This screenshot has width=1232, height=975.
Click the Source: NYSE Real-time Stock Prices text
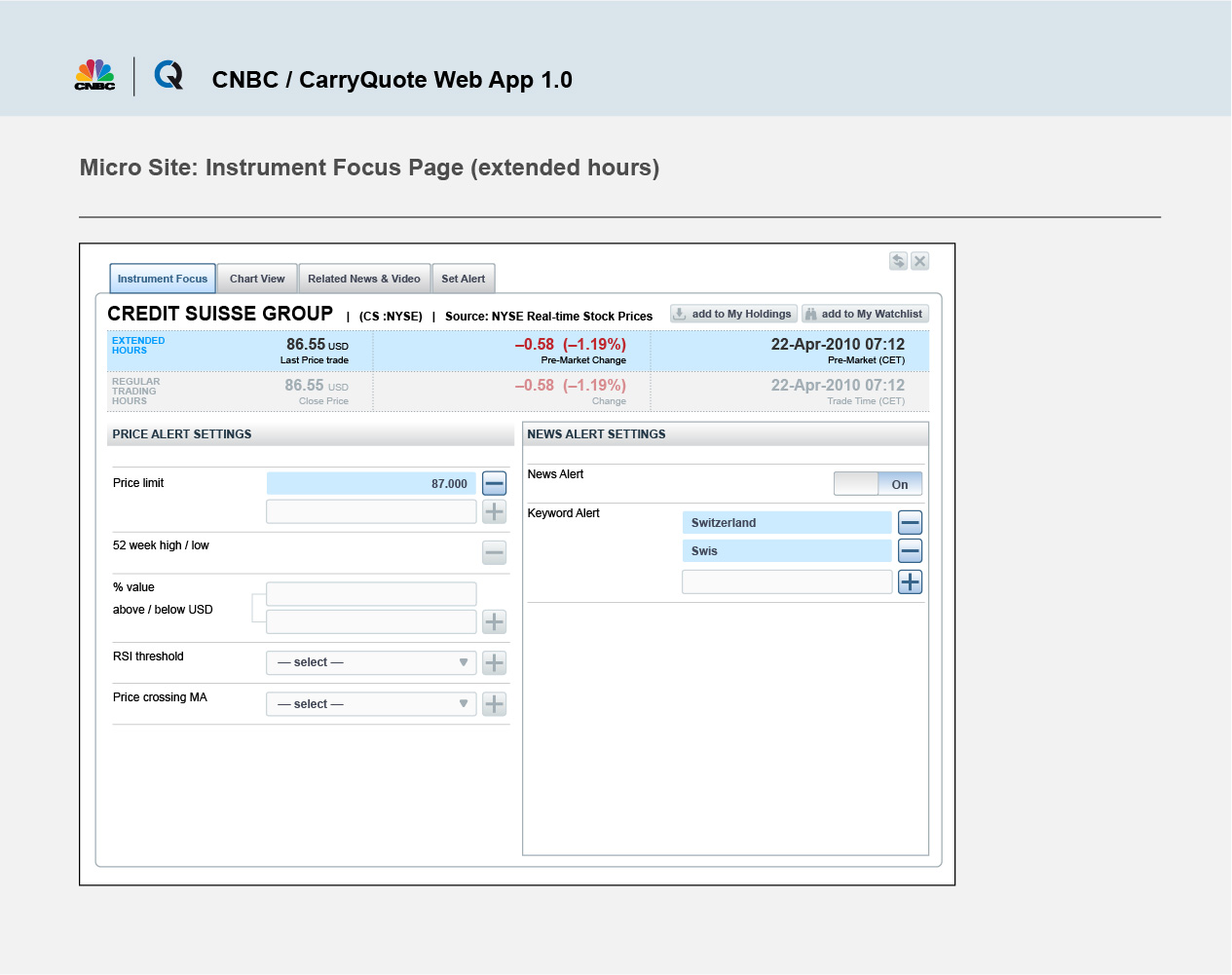point(548,317)
